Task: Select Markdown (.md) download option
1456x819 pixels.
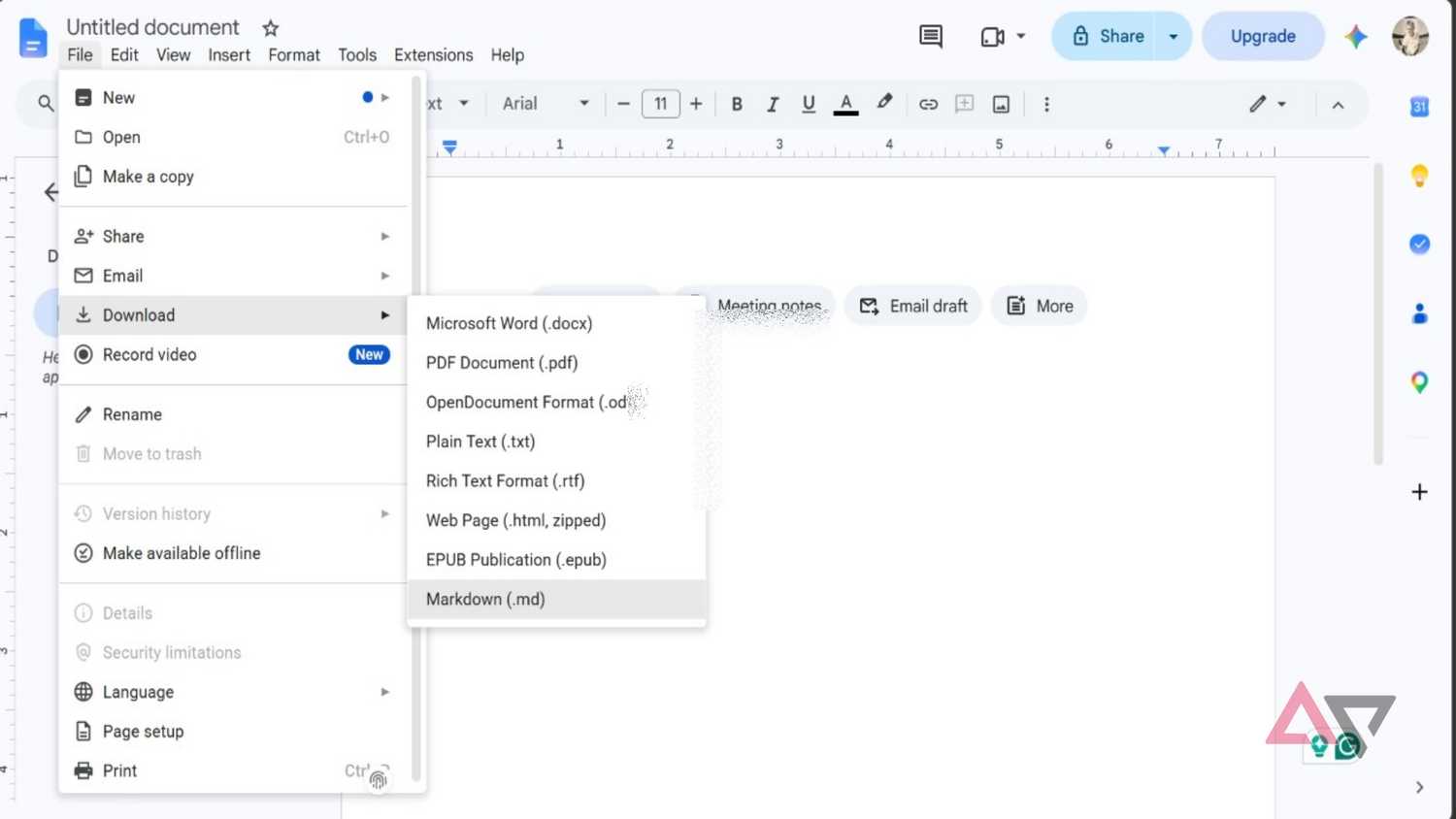Action: coord(556,600)
